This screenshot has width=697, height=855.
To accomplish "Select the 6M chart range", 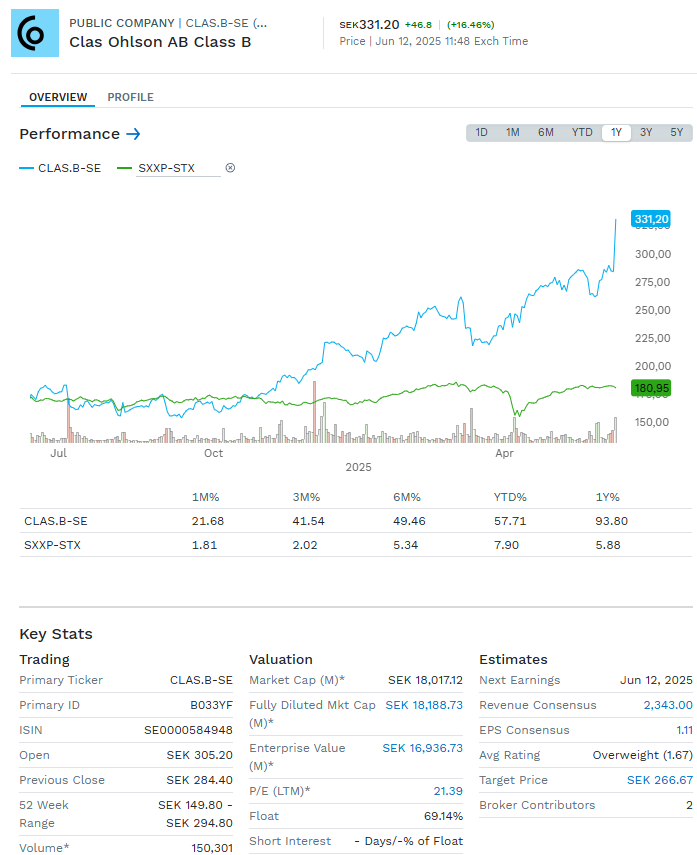I will click(x=545, y=133).
